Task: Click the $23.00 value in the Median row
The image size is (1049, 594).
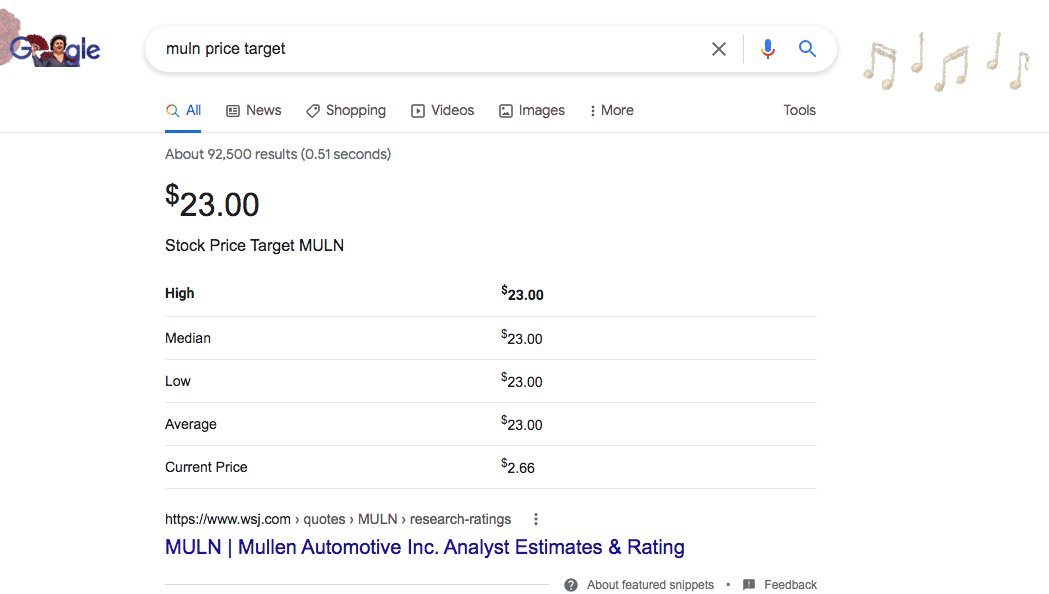Action: (x=522, y=338)
